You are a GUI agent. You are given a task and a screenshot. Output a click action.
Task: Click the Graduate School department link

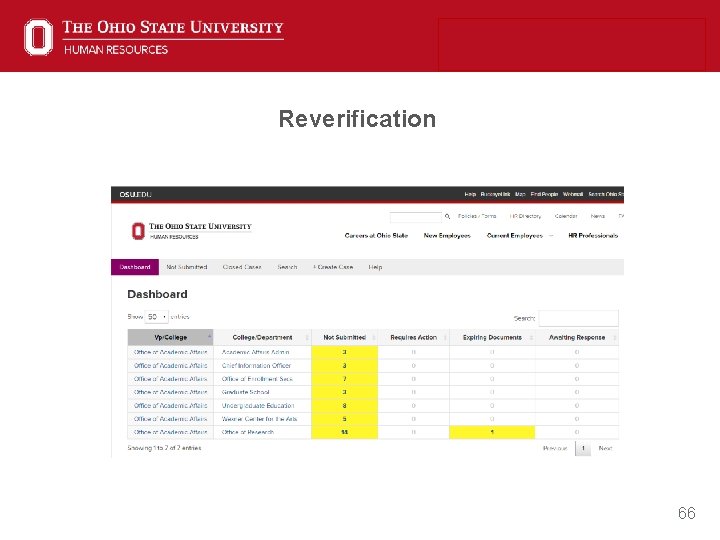click(246, 392)
